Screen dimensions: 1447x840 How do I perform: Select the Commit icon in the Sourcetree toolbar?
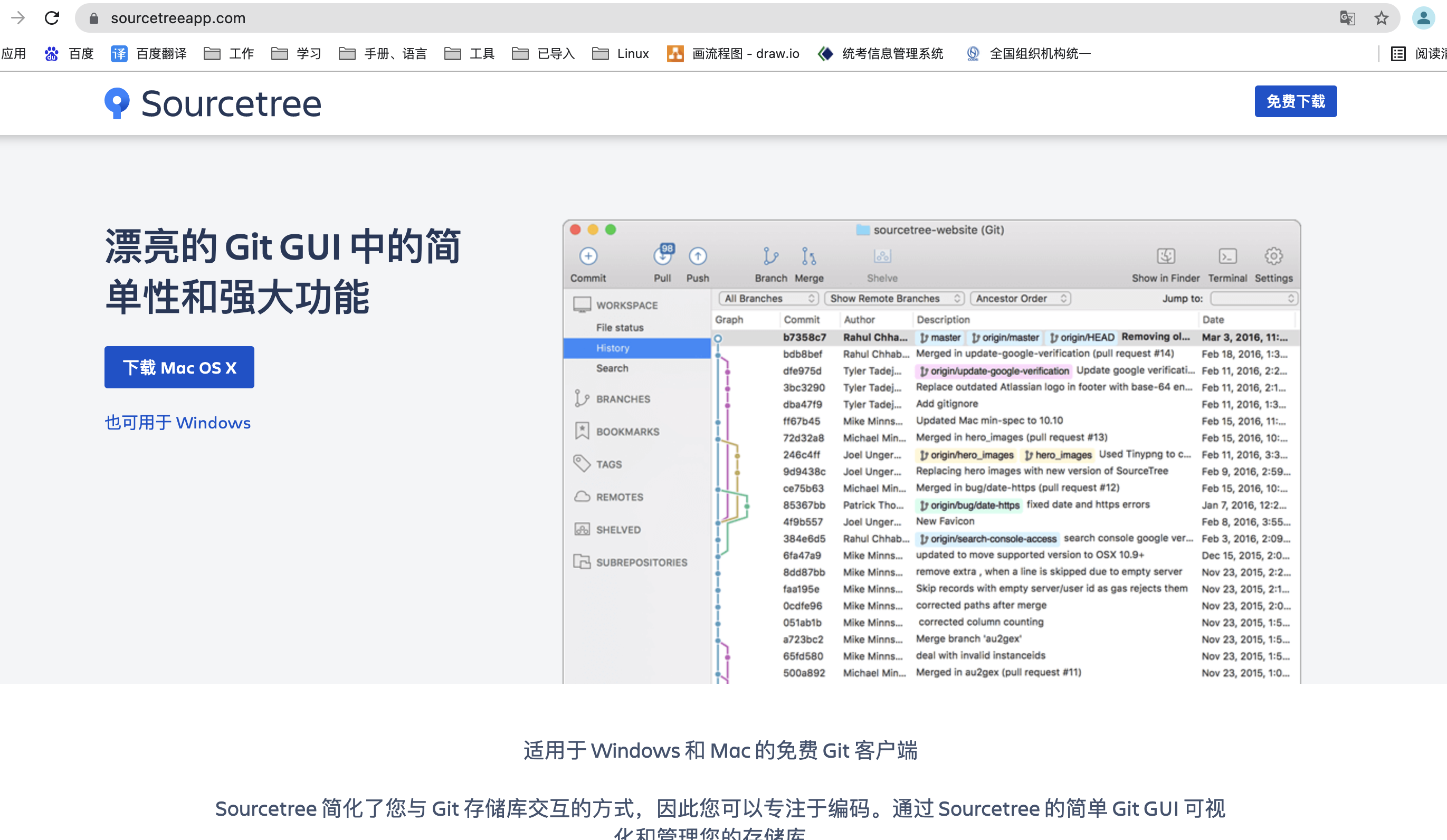[588, 256]
